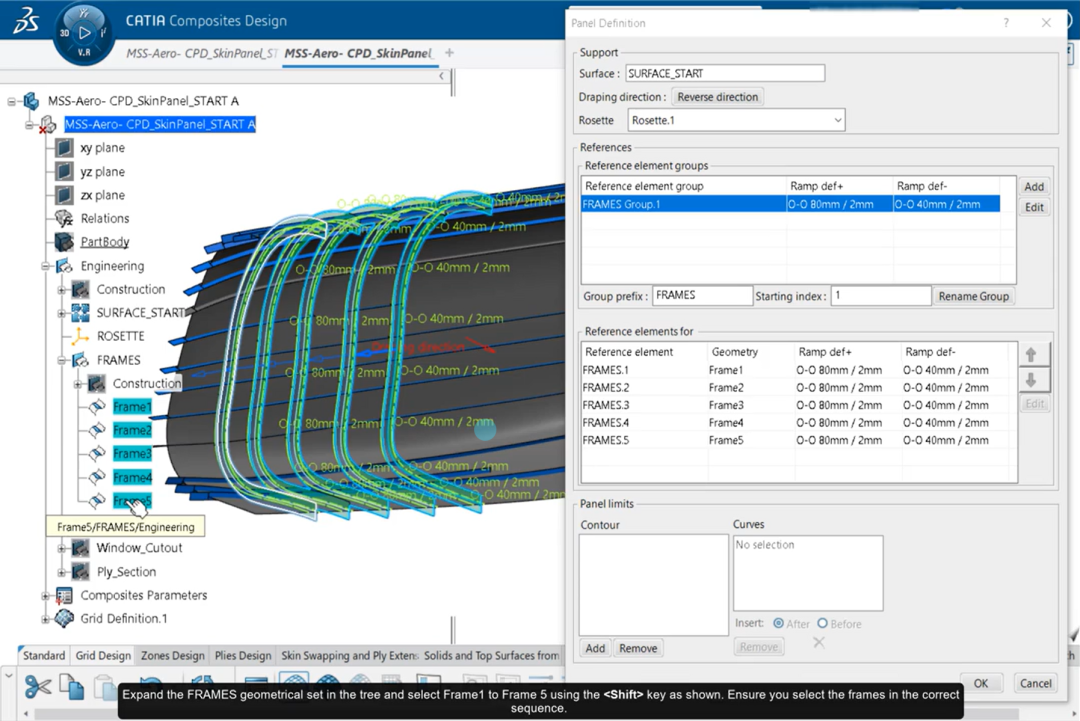Viewport: 1080px width, 721px height.
Task: Add a new tab with plus
Action: 450,53
